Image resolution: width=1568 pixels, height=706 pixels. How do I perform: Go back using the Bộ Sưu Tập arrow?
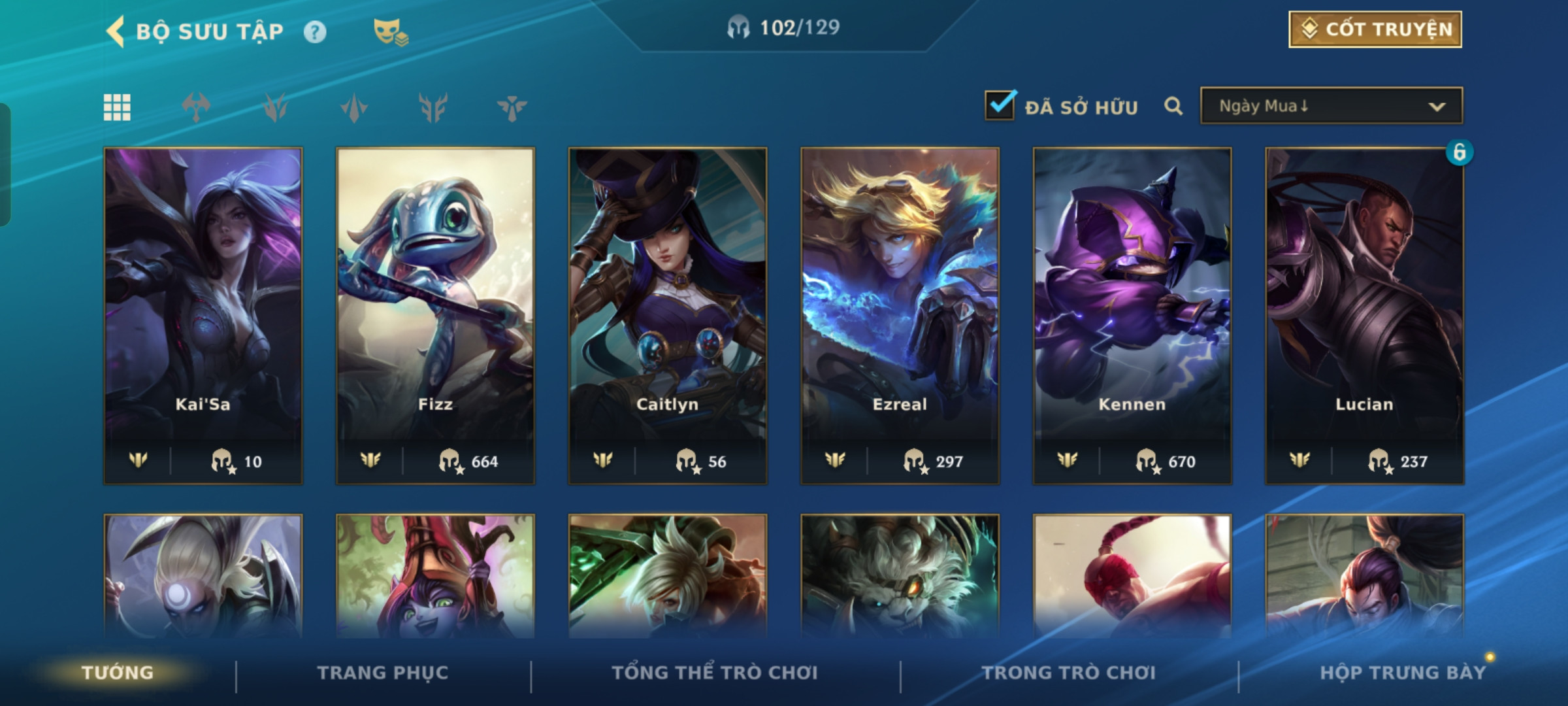(116, 31)
